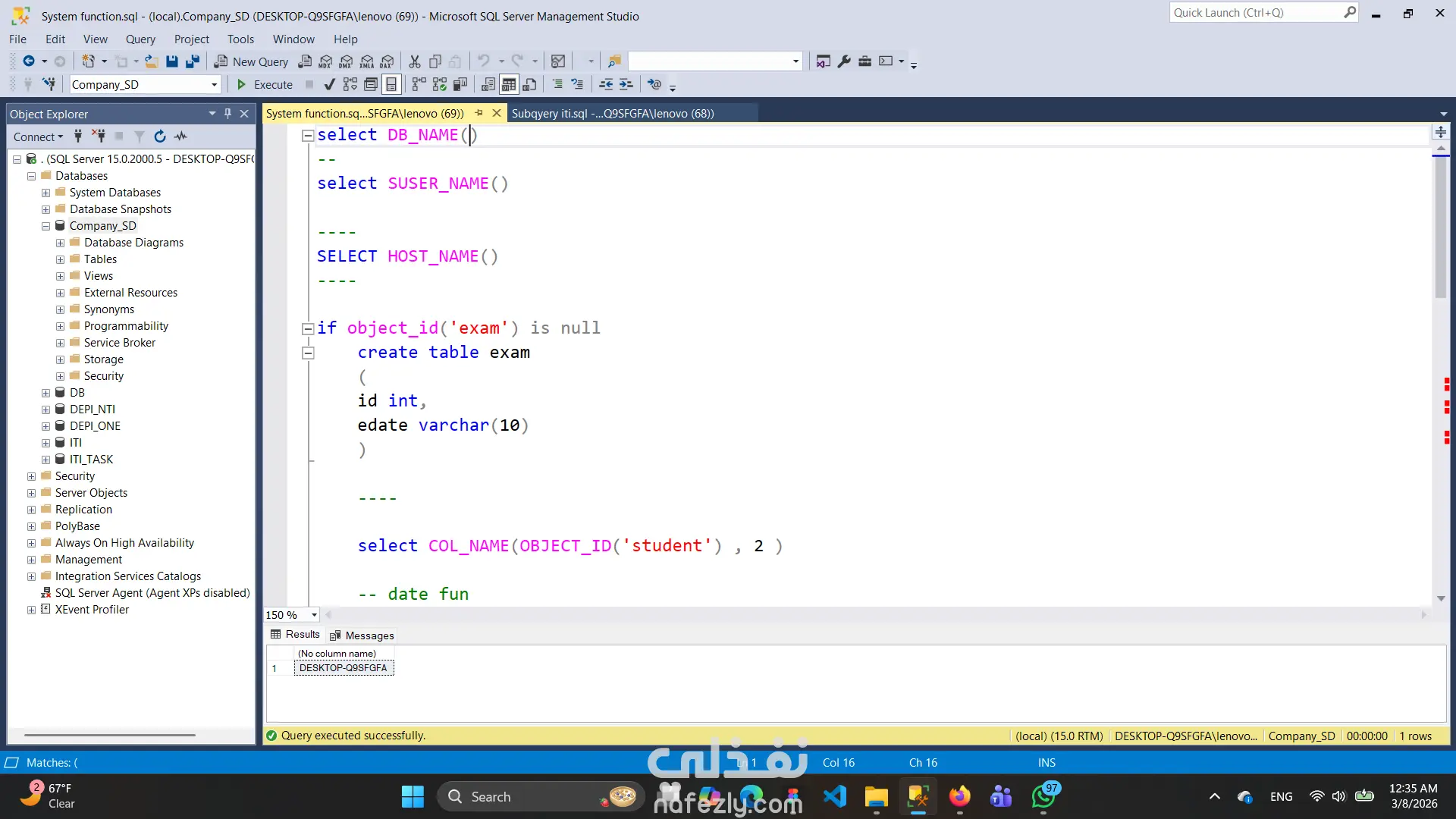Click Comment out selected lines icon
Screen dimensions: 1456x819
click(557, 84)
